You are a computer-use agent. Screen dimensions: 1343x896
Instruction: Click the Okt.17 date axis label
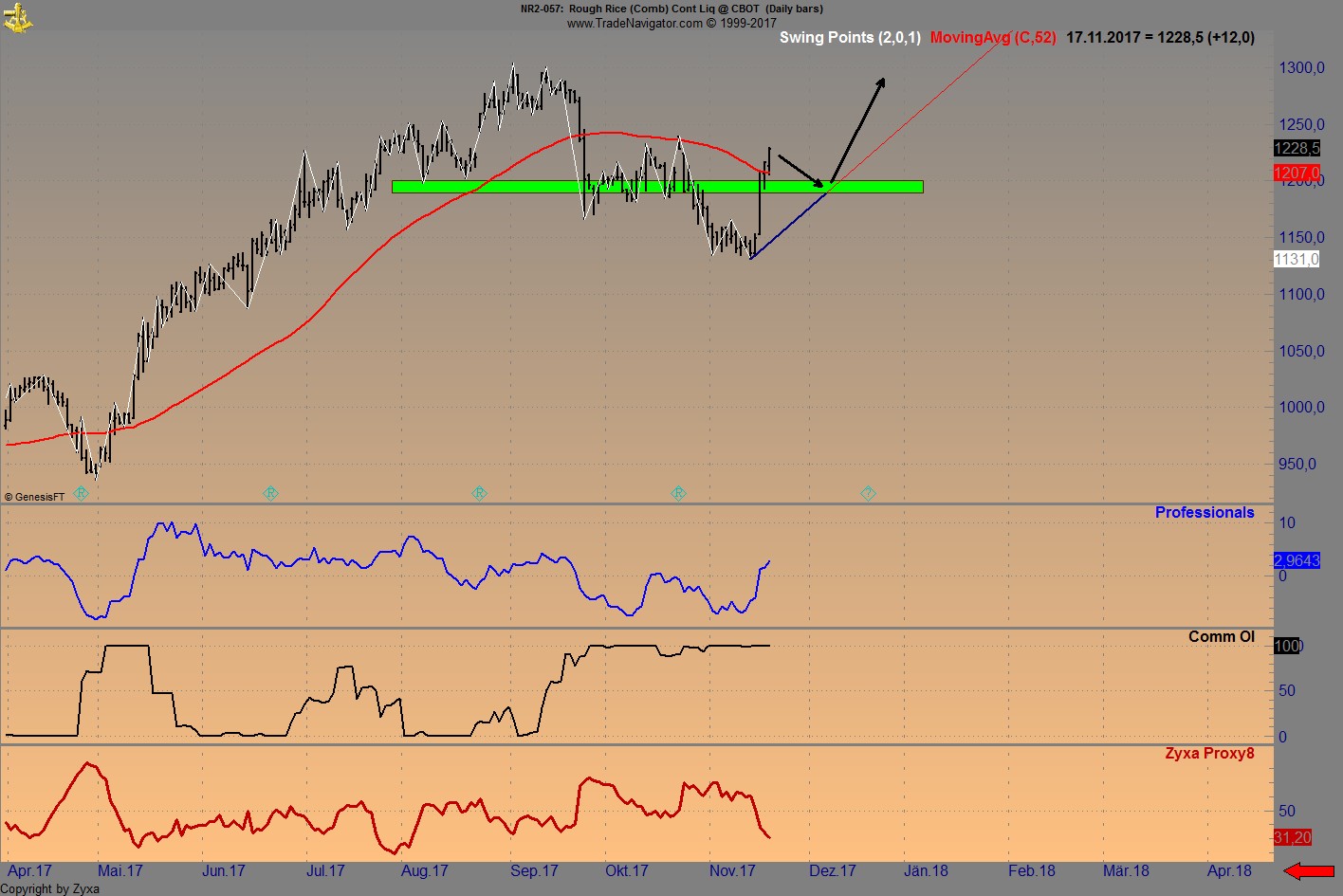[627, 871]
